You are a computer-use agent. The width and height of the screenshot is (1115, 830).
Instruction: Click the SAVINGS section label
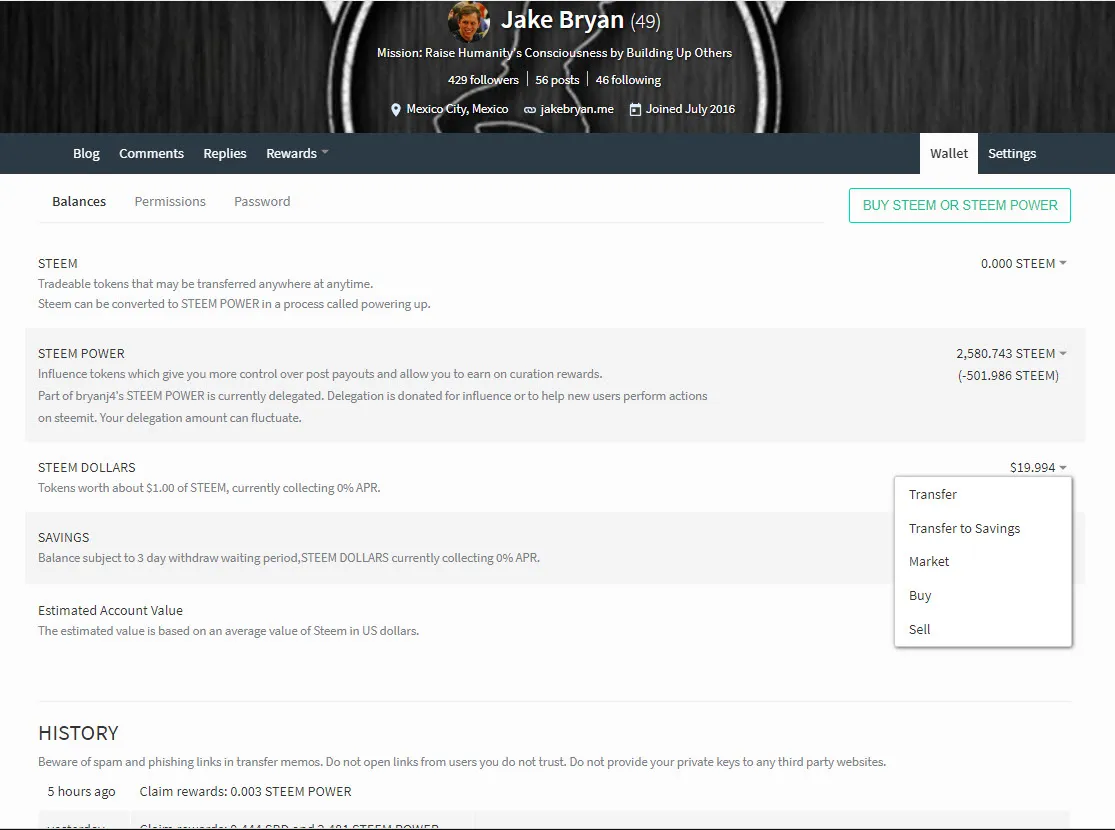[x=63, y=537]
